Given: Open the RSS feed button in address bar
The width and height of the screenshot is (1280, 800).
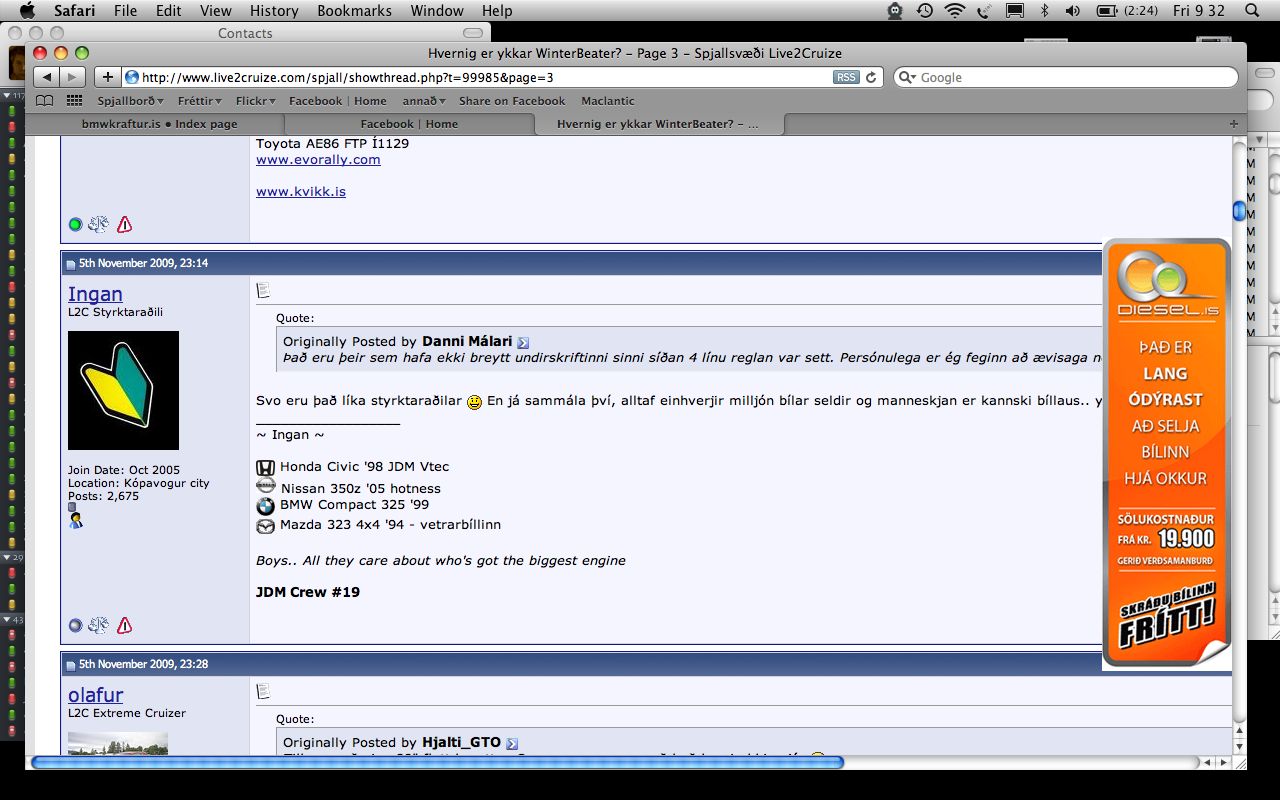Looking at the screenshot, I should [846, 77].
